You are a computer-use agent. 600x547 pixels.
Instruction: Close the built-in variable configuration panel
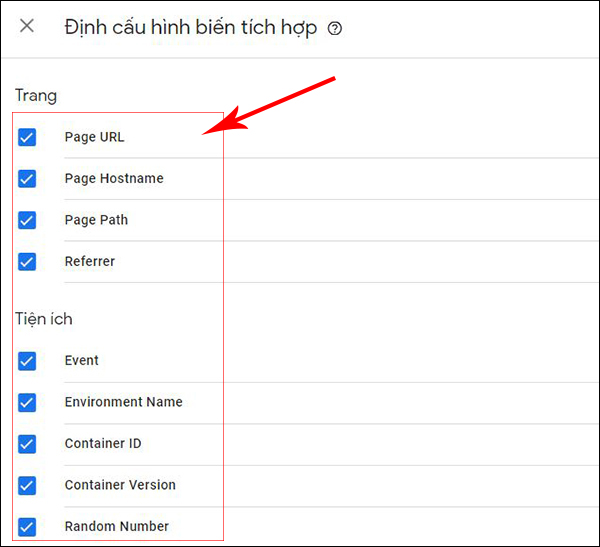[27, 26]
